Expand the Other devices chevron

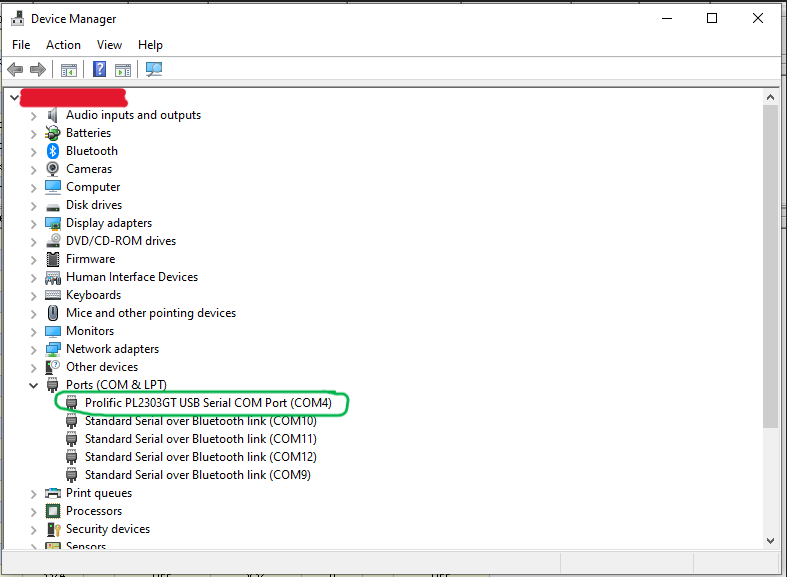point(33,368)
